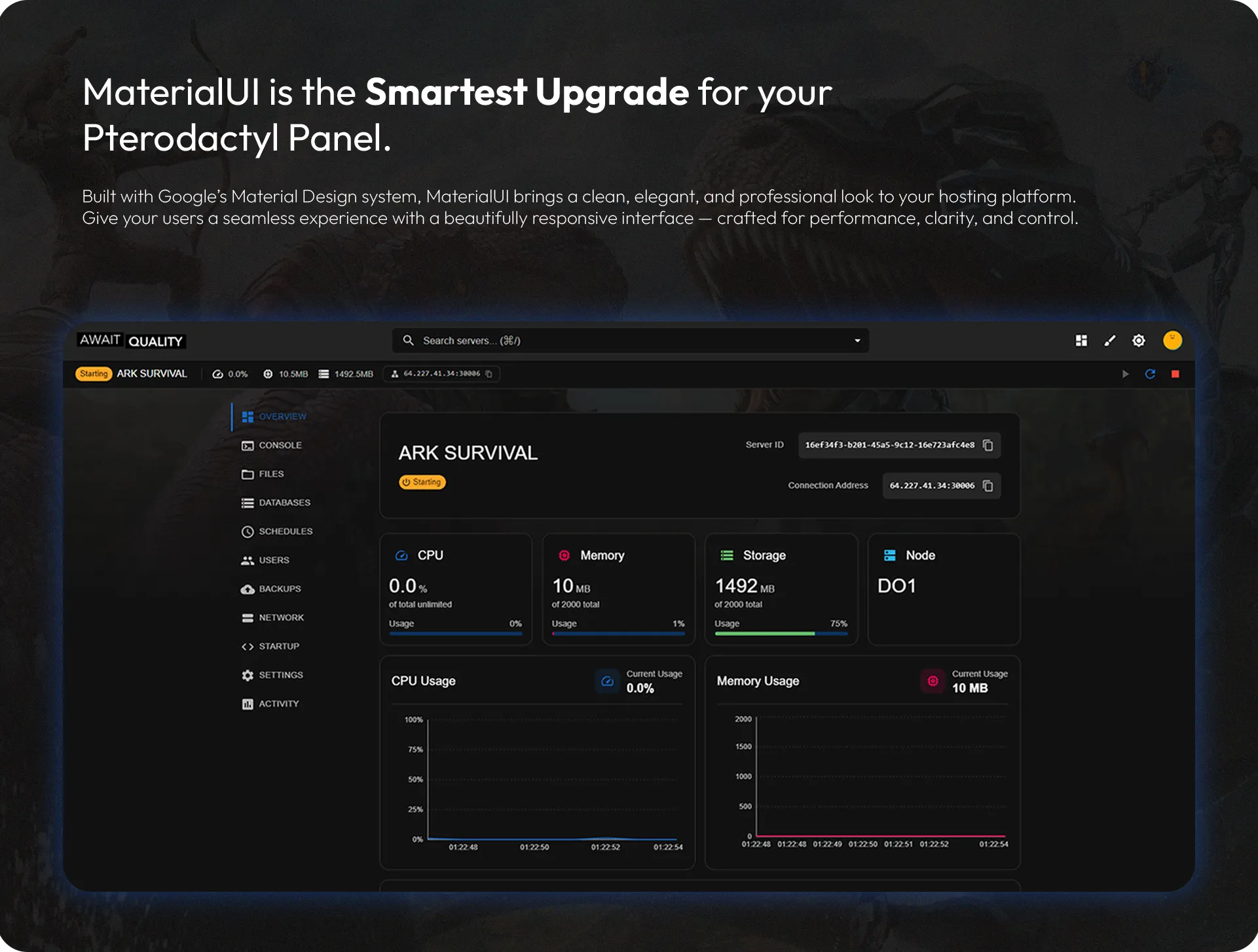Viewport: 1258px width, 952px height.
Task: Start the server with the play icon
Action: (x=1125, y=374)
